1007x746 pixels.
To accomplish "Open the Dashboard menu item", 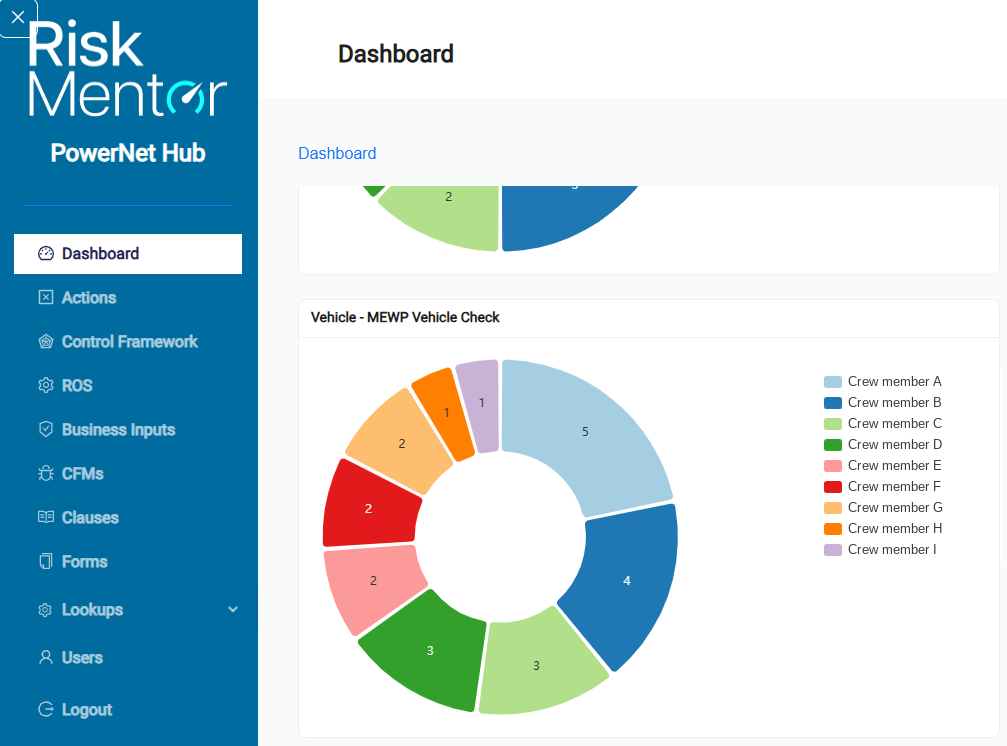I will [x=128, y=254].
